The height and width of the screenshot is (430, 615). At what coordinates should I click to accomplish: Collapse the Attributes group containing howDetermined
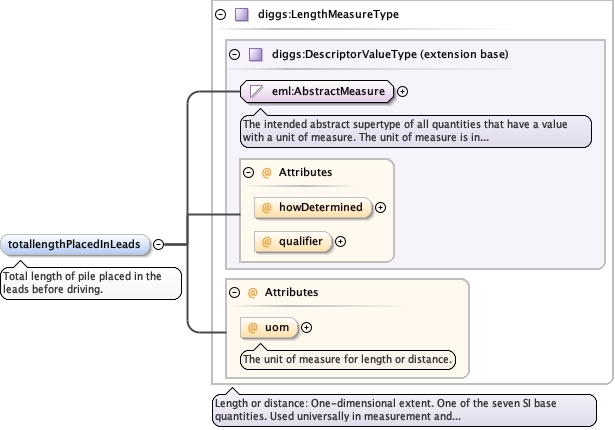tap(249, 172)
